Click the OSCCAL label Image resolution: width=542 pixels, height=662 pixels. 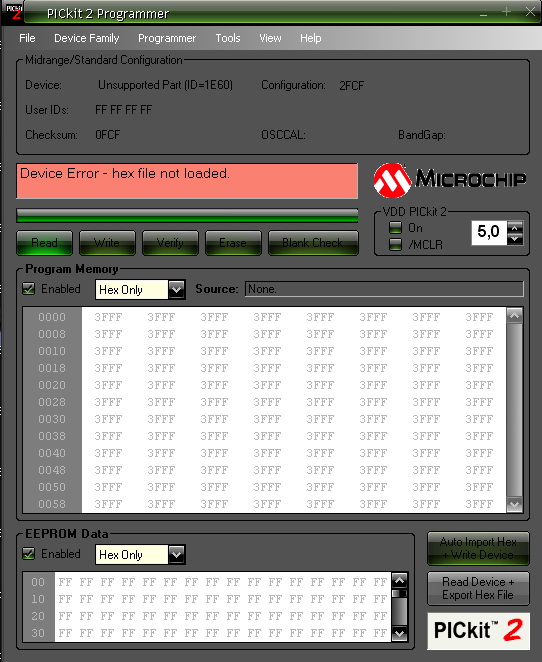pos(283,135)
